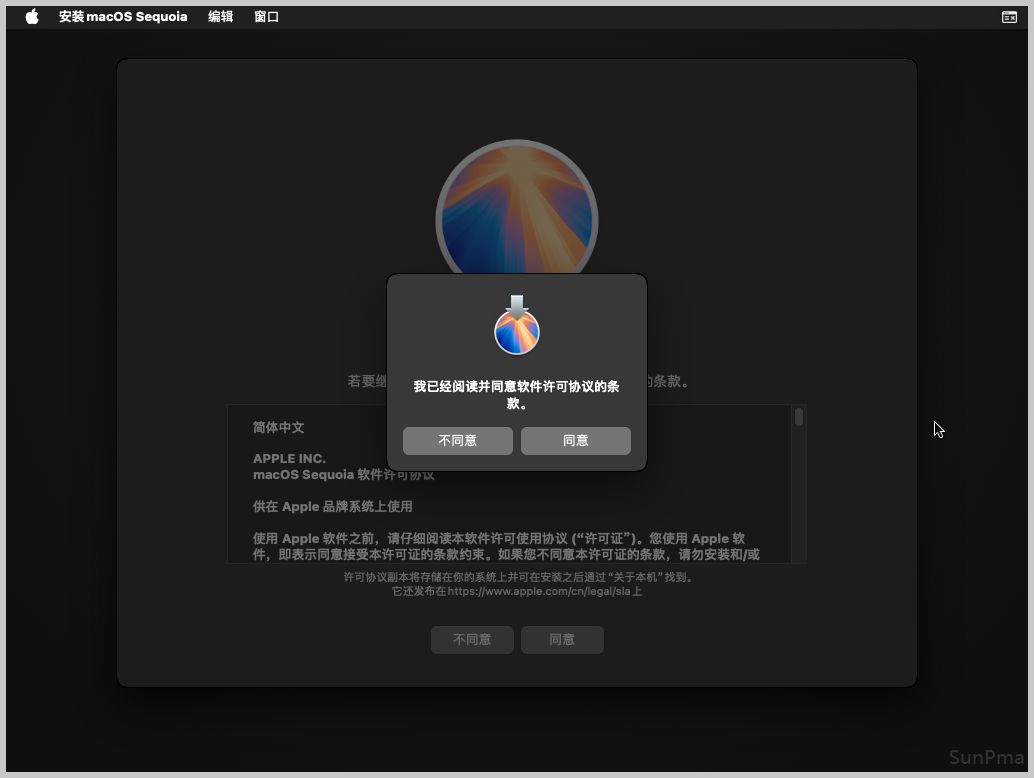Screen dimensions: 1034x778
Task: Click the APPLE INC. line
Action: (x=289, y=459)
